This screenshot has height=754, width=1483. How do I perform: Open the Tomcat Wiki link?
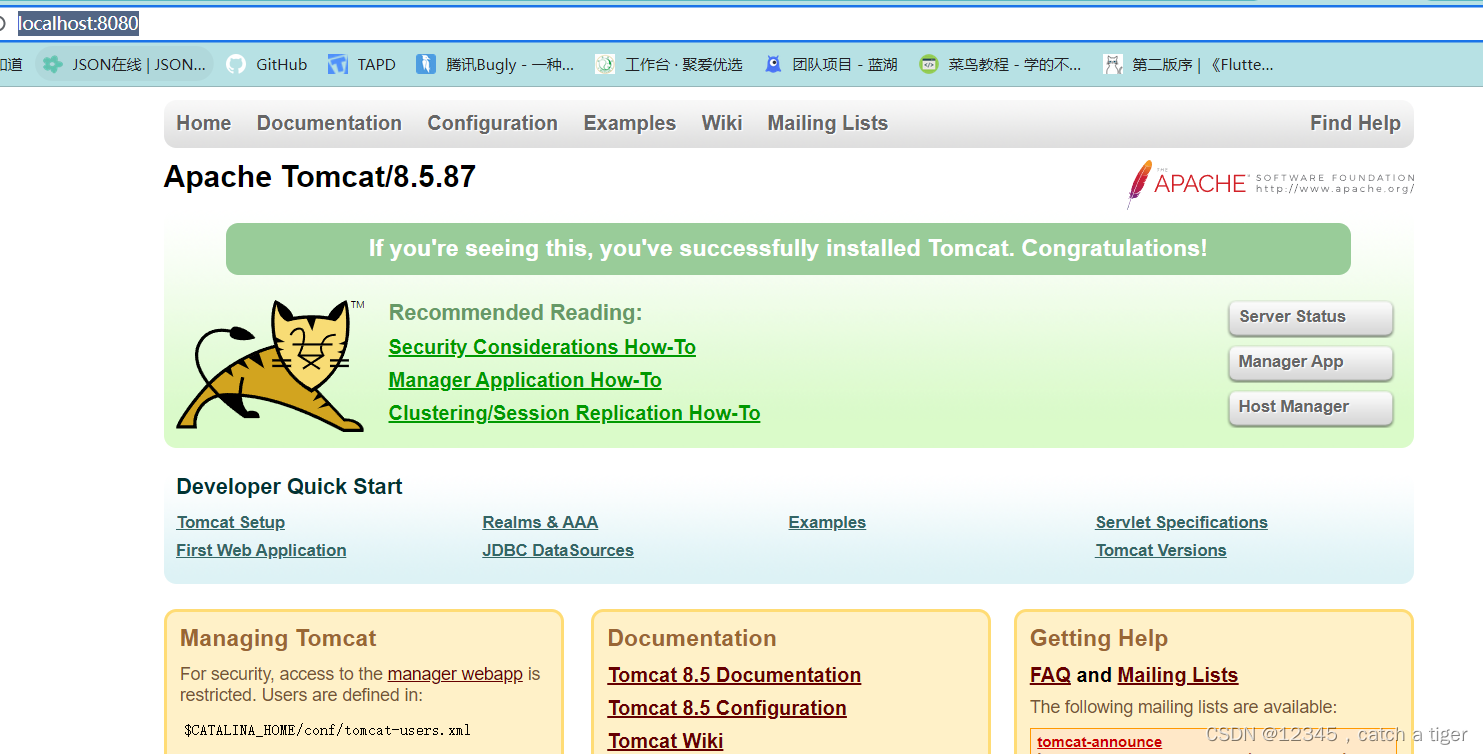click(665, 741)
